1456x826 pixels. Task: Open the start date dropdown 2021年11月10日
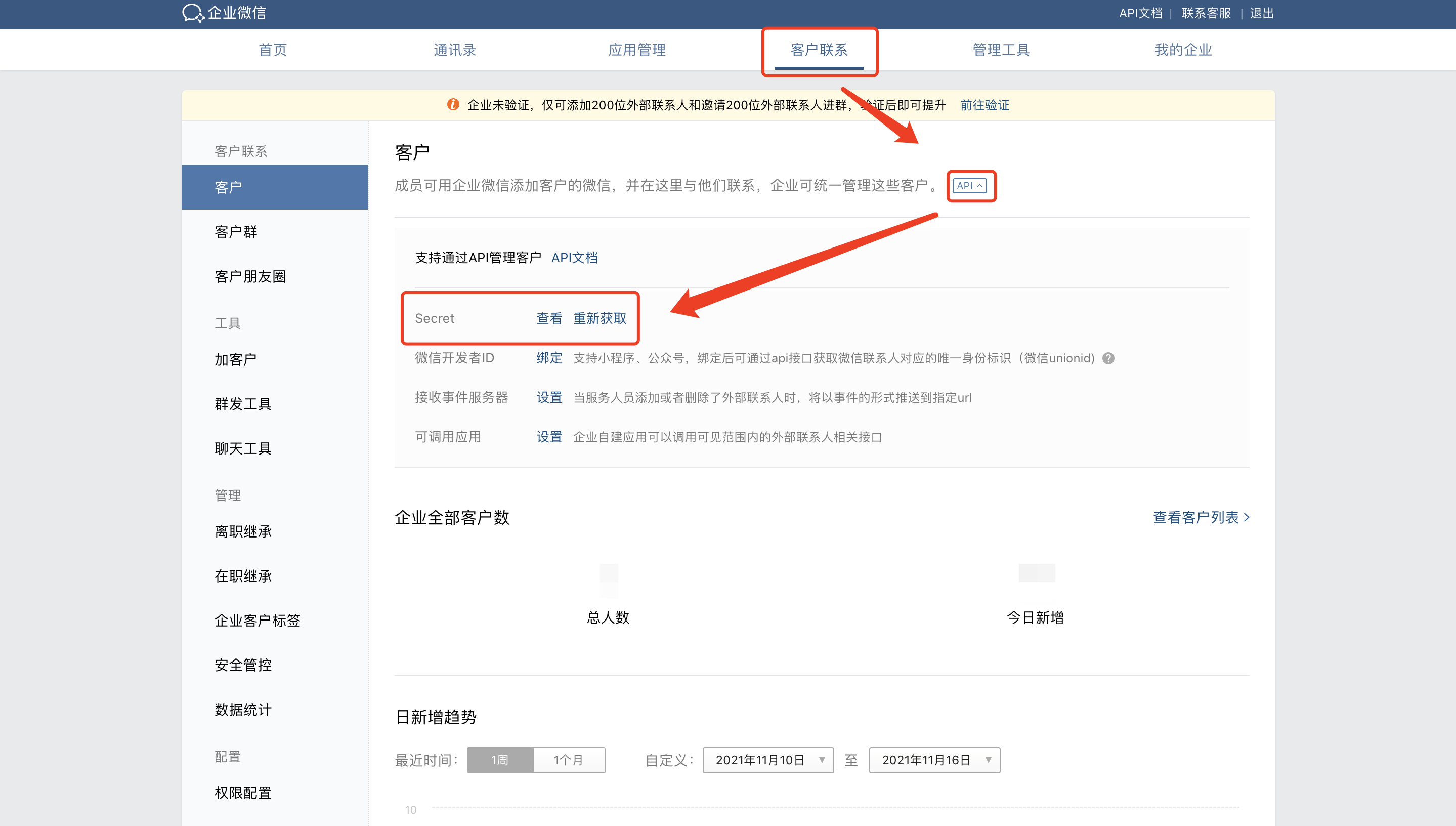tap(767, 760)
